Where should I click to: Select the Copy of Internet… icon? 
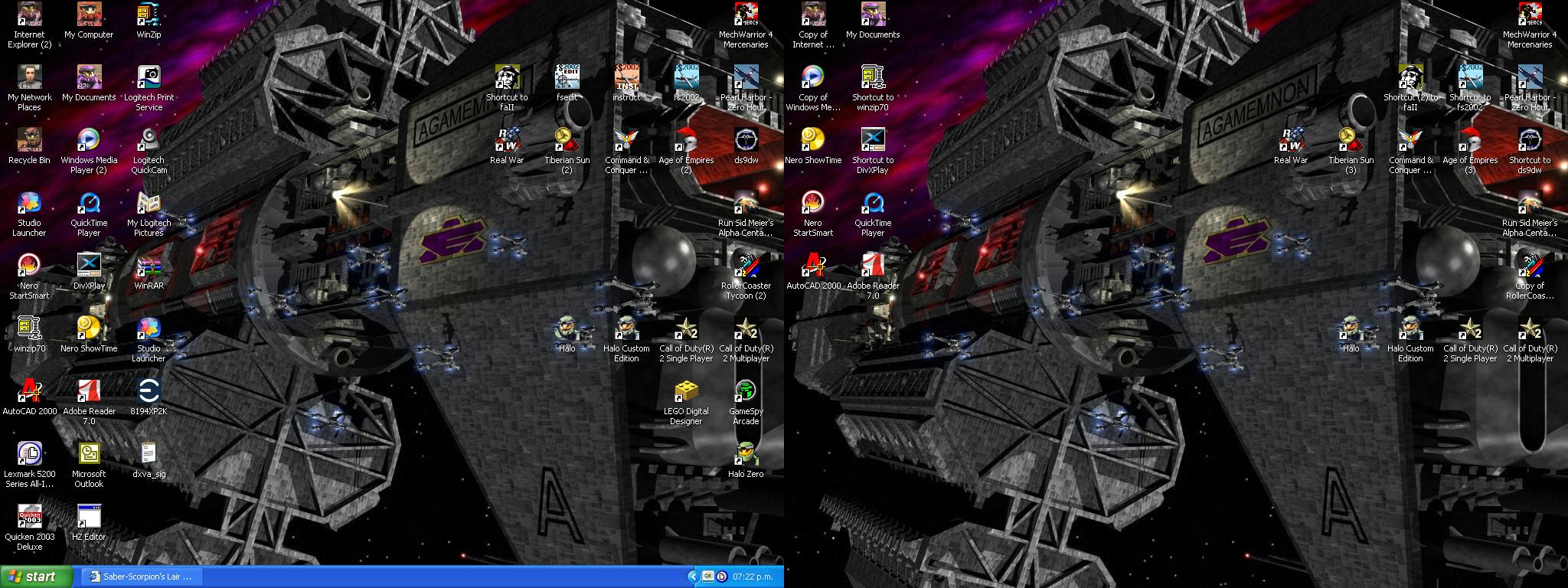click(x=813, y=26)
